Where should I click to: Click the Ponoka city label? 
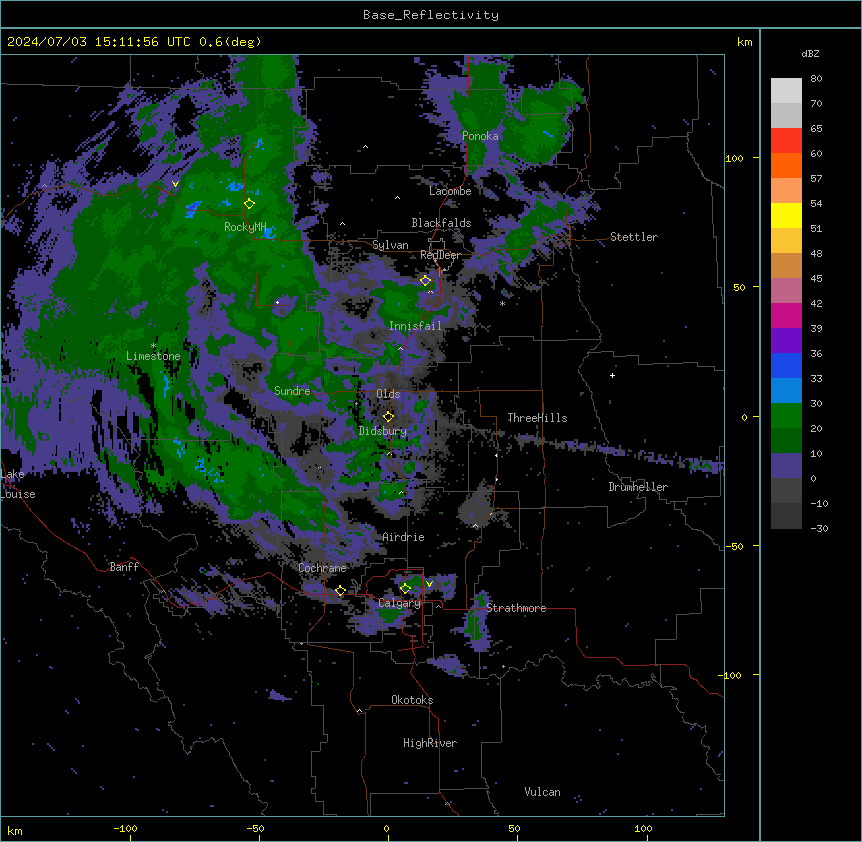[x=480, y=136]
